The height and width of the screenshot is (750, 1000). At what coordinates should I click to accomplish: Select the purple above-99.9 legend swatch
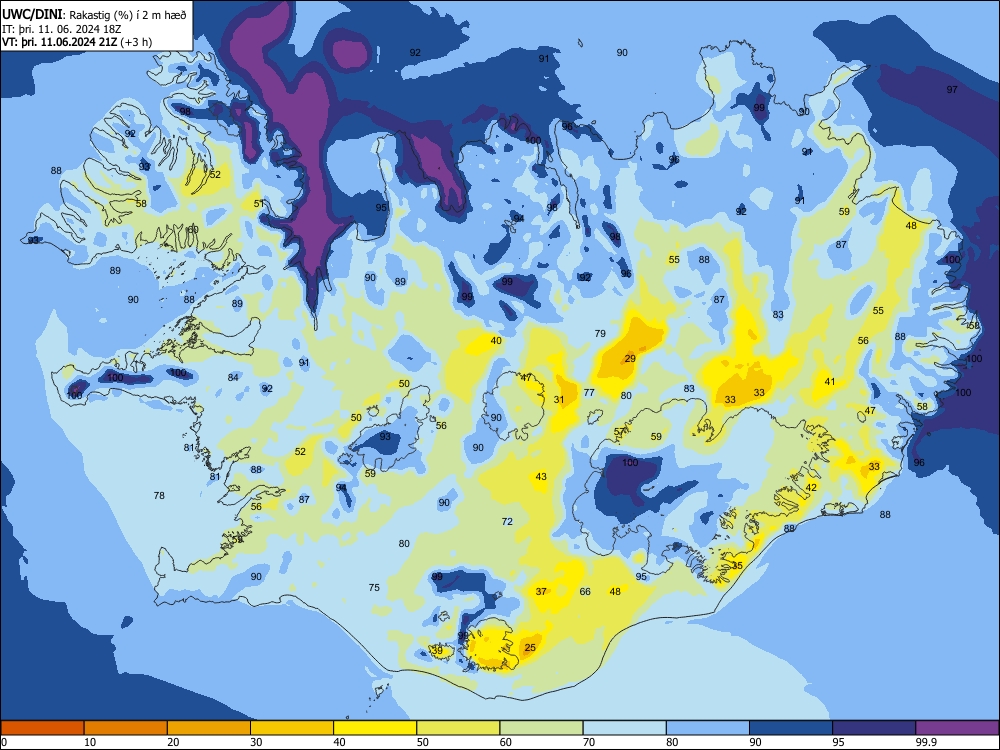957,728
